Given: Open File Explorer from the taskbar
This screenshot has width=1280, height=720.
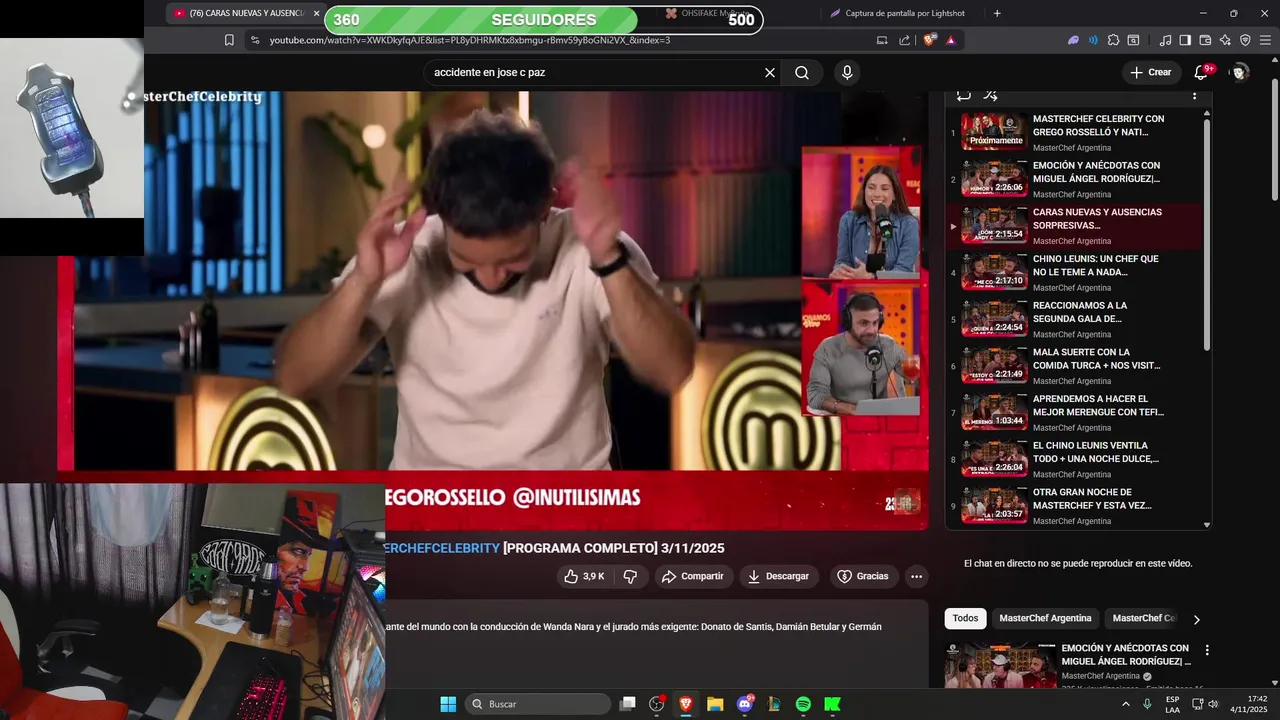Looking at the screenshot, I should pyautogui.click(x=715, y=704).
